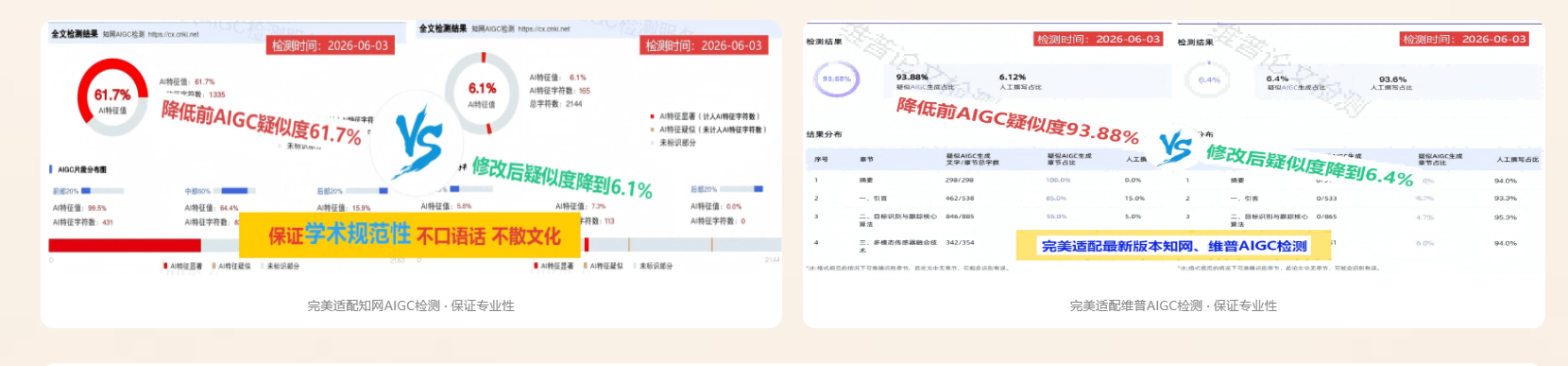Click the 100.0% 章节占比 cell

tap(1058, 180)
